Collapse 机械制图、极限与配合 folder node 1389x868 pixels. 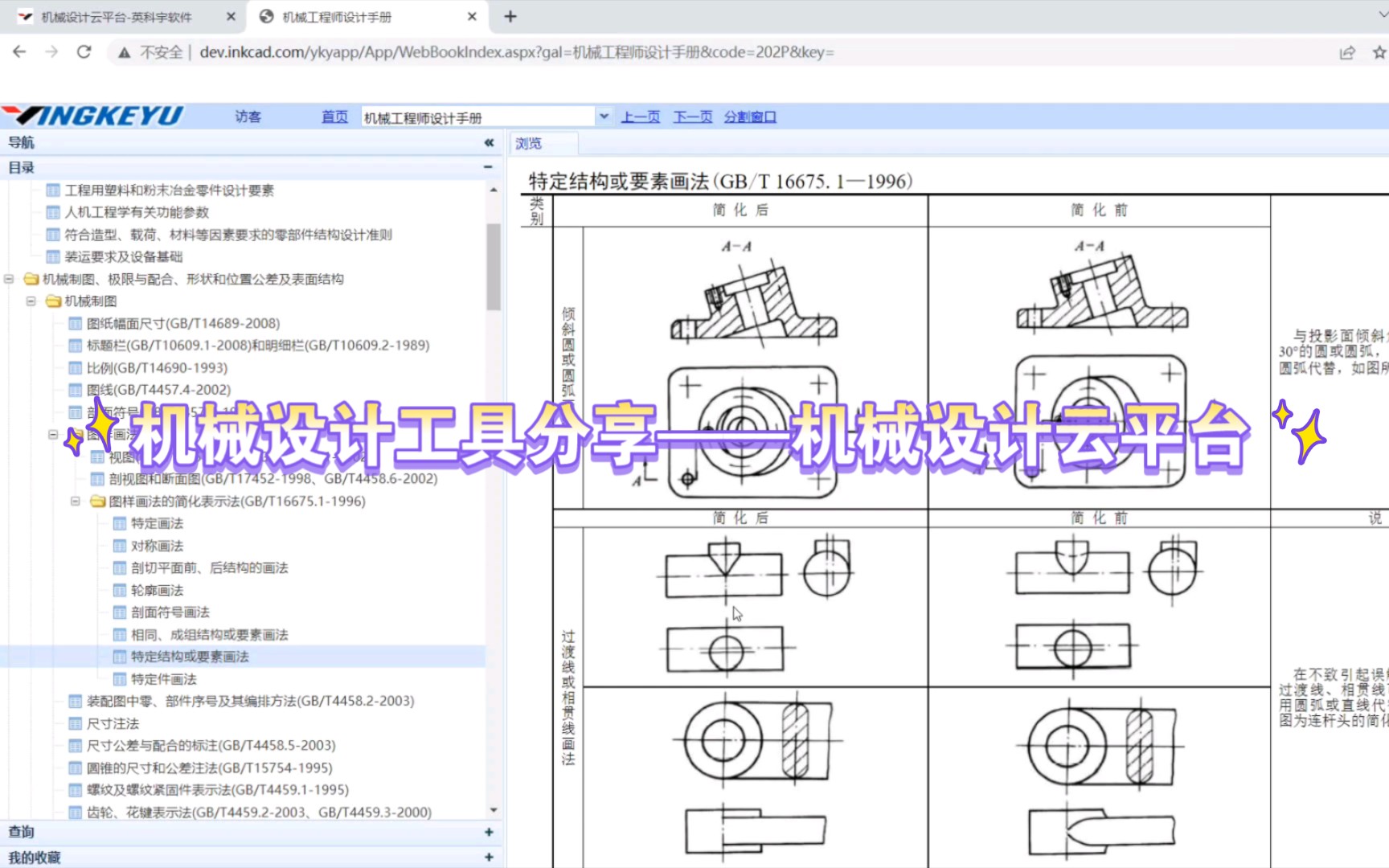click(x=9, y=279)
